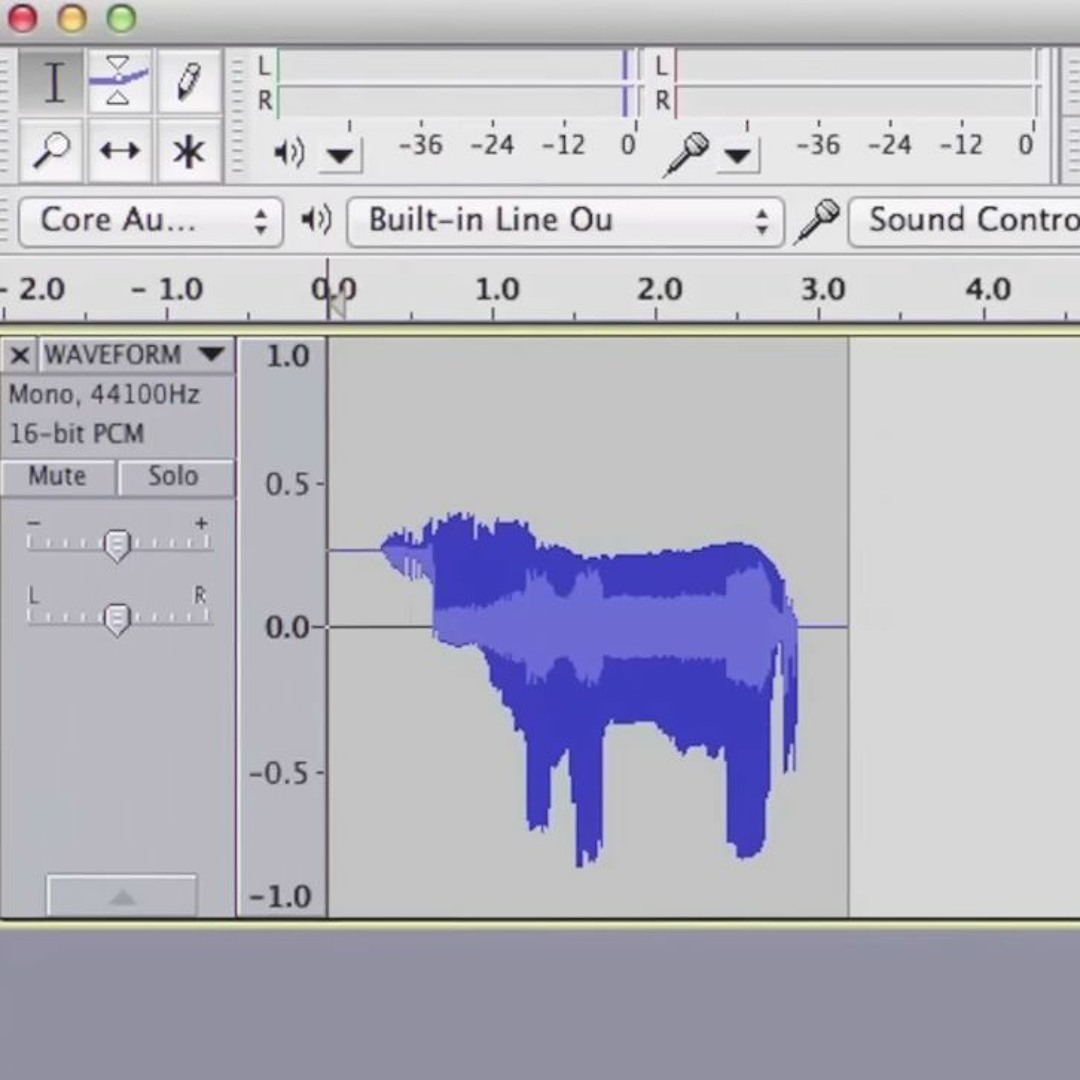
Task: Click the Sound Control option
Action: [965, 219]
